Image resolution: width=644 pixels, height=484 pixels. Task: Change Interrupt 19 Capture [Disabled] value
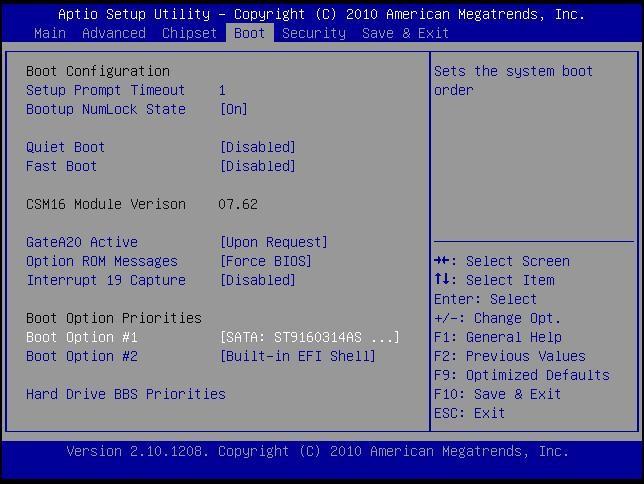[257, 280]
